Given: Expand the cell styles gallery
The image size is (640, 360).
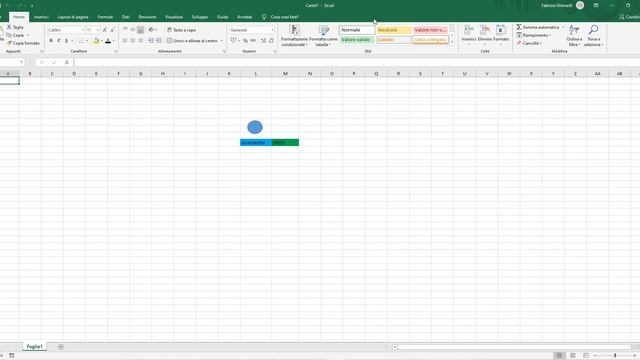Looking at the screenshot, I should pos(452,42).
